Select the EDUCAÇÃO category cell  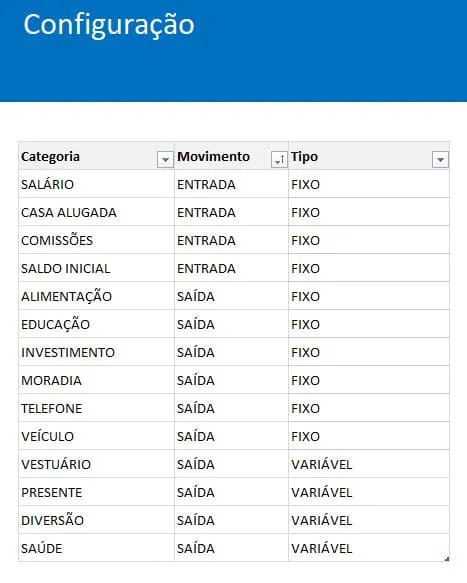click(96, 324)
